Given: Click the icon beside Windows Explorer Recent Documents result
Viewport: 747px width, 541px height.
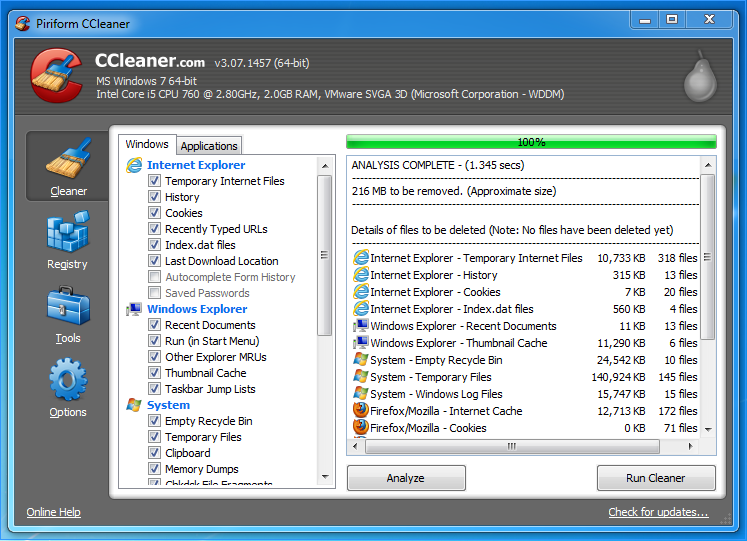Looking at the screenshot, I should pos(361,326).
